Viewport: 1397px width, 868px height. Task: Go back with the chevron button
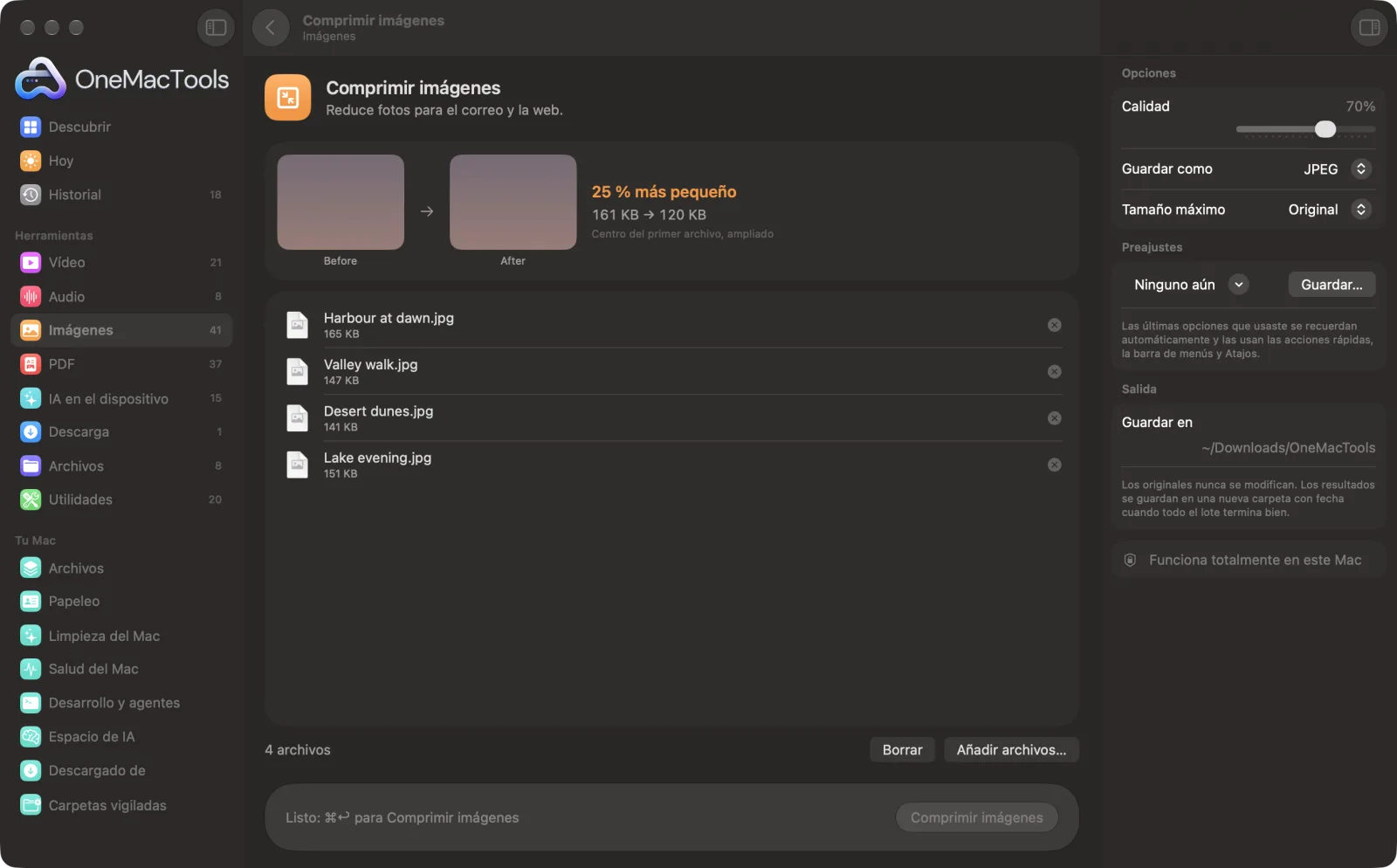click(271, 27)
